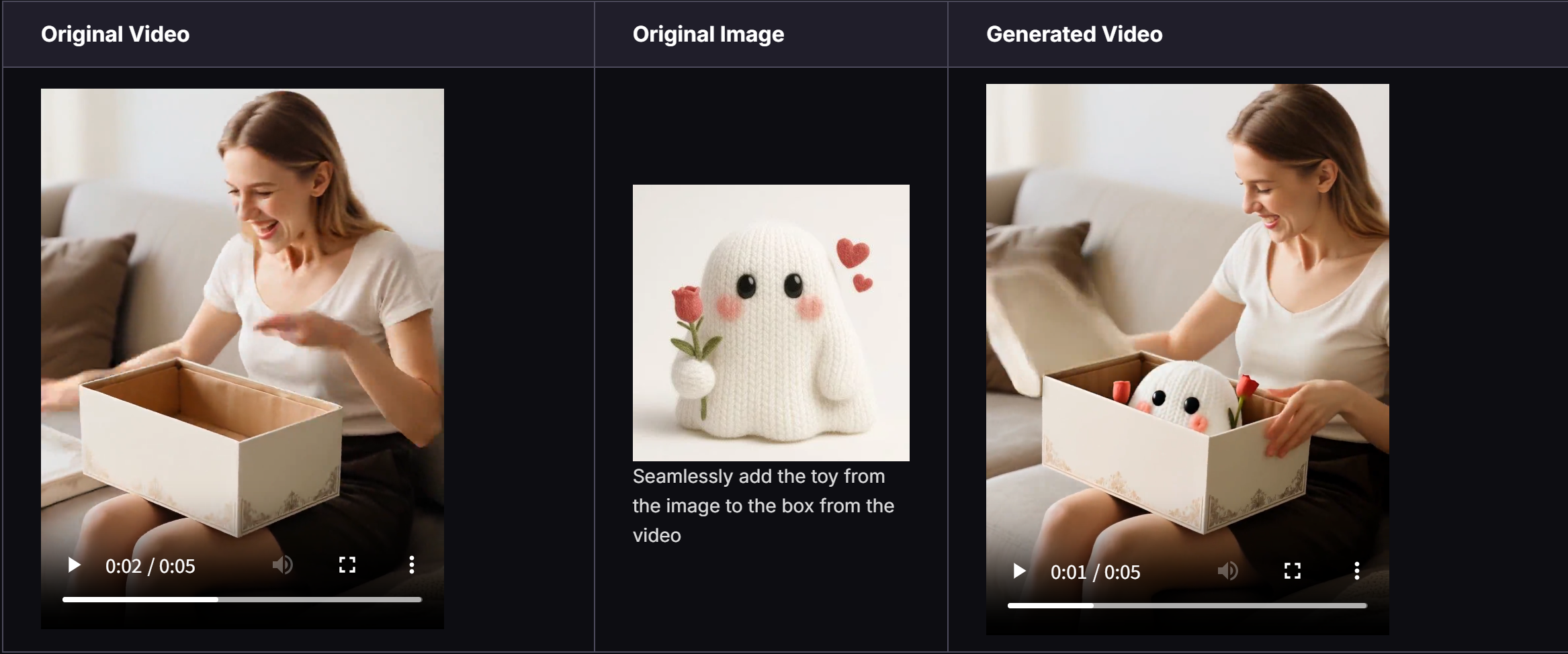Image resolution: width=1568 pixels, height=654 pixels.
Task: Click the knitted ghost toy reference image
Action: click(x=771, y=323)
